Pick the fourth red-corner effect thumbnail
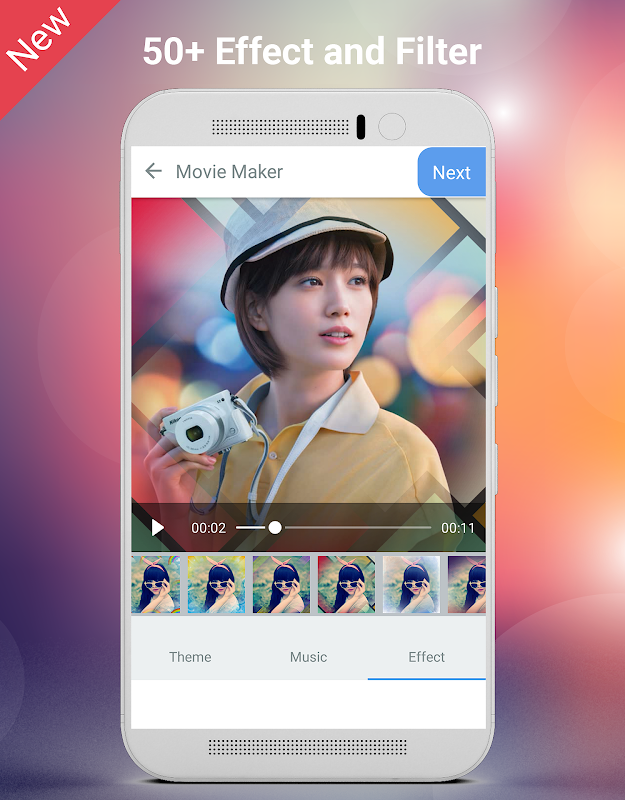Viewport: 625px width, 800px height. pyautogui.click(x=346, y=585)
